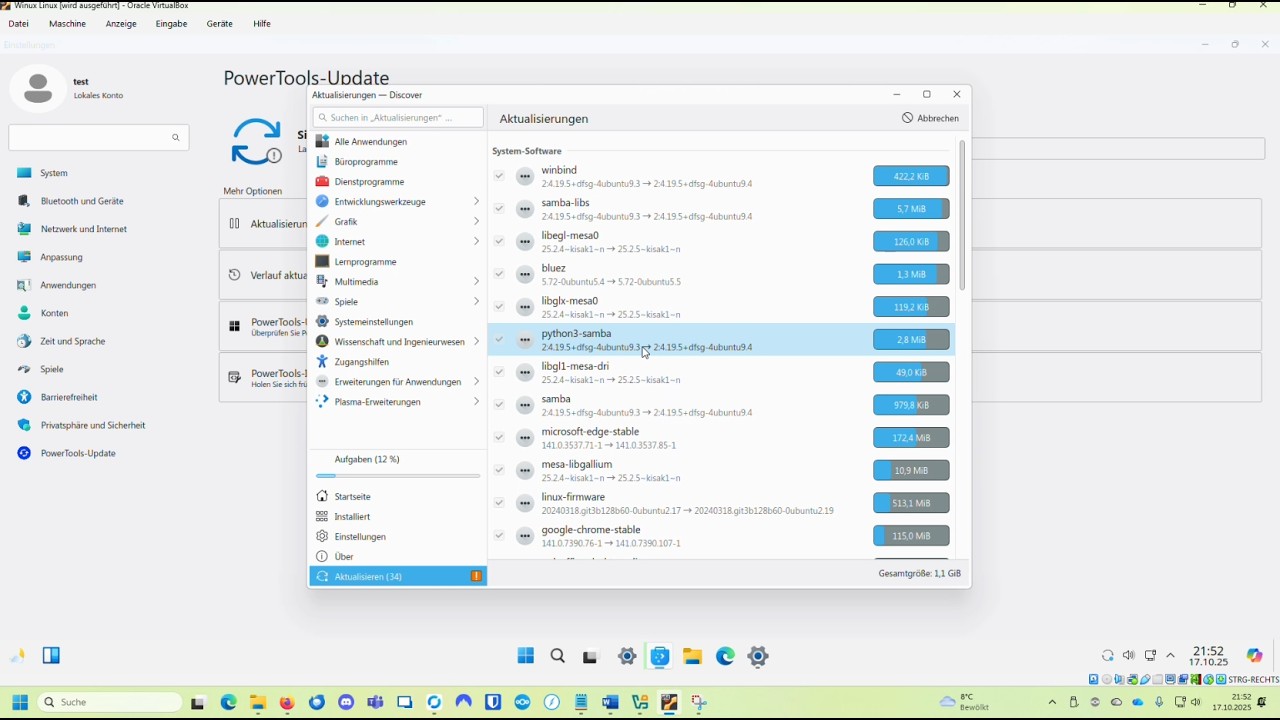The height and width of the screenshot is (720, 1280).
Task: Show more options for microsoft-edge-stable package
Action: (525, 438)
